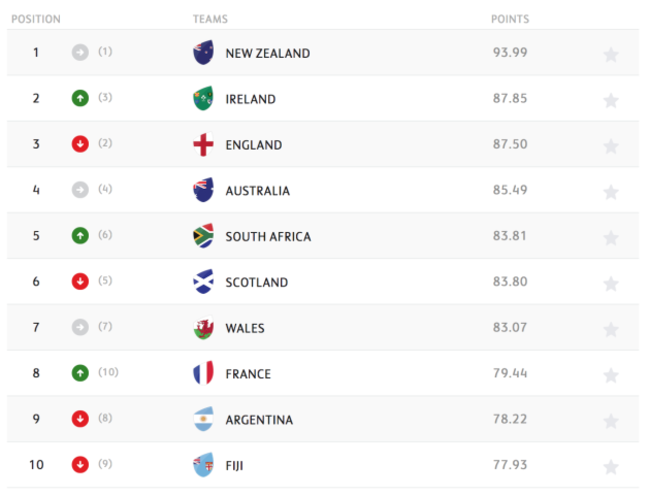Click the TEAMS column header
Image resolution: width=650 pixels, height=496 pixels.
(210, 19)
